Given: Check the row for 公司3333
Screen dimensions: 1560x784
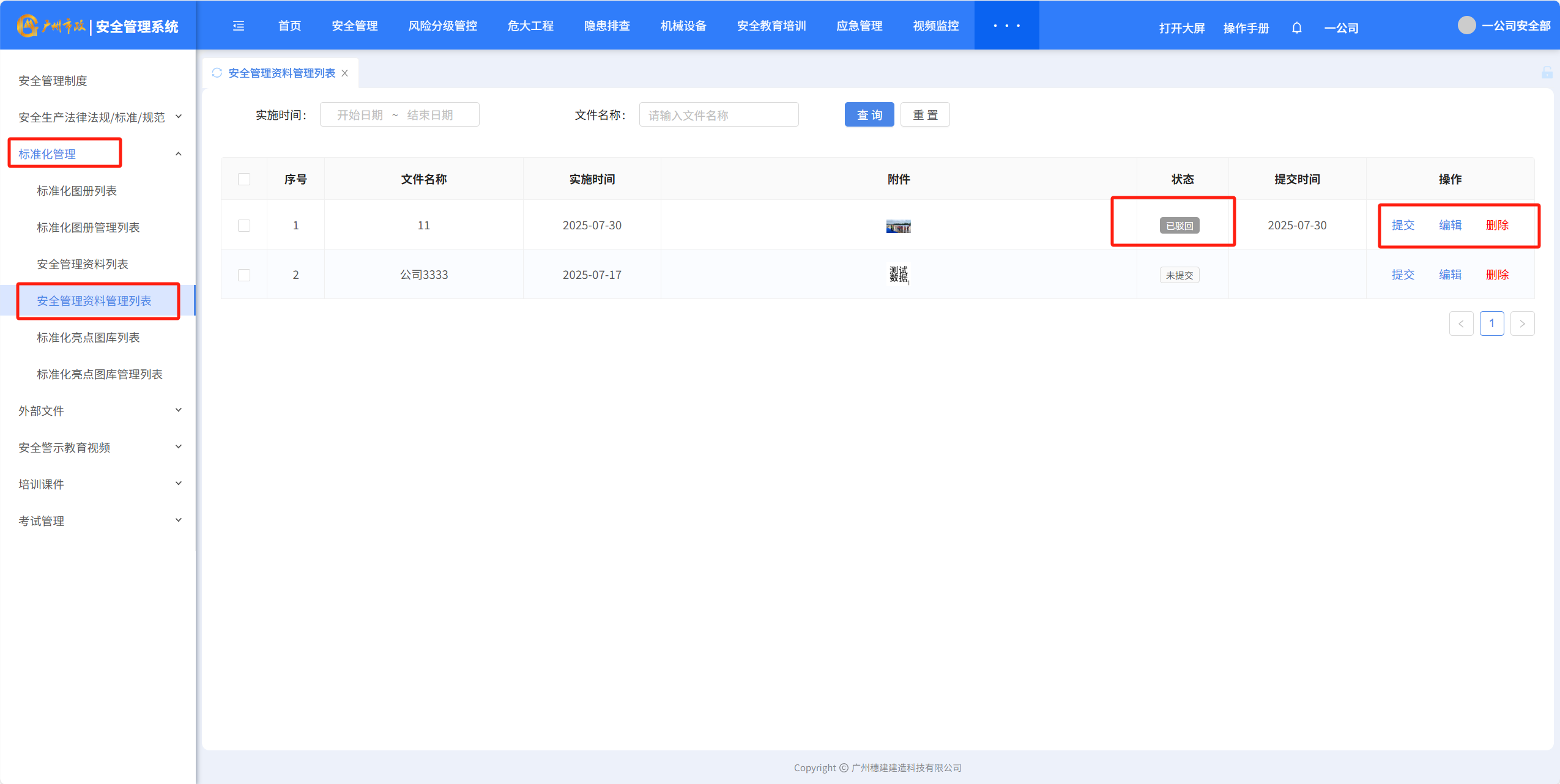Looking at the screenshot, I should tap(244, 275).
